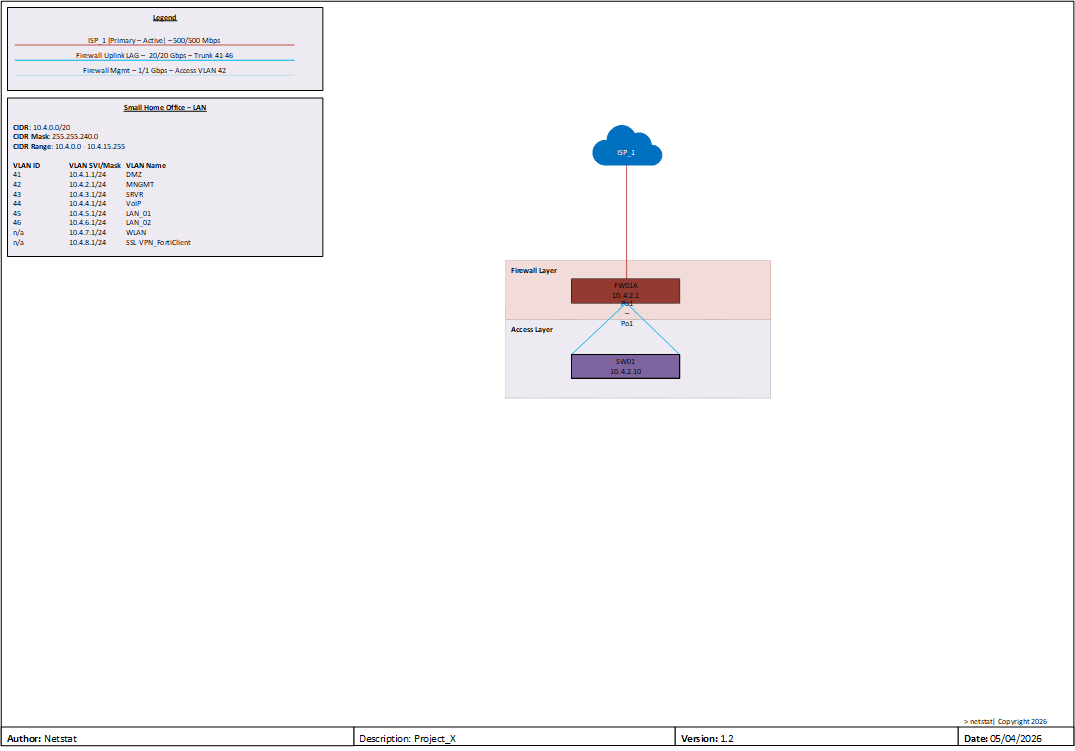This screenshot has height=751, width=1075.
Task: Click the "Access Layer" label
Action: click(x=531, y=329)
